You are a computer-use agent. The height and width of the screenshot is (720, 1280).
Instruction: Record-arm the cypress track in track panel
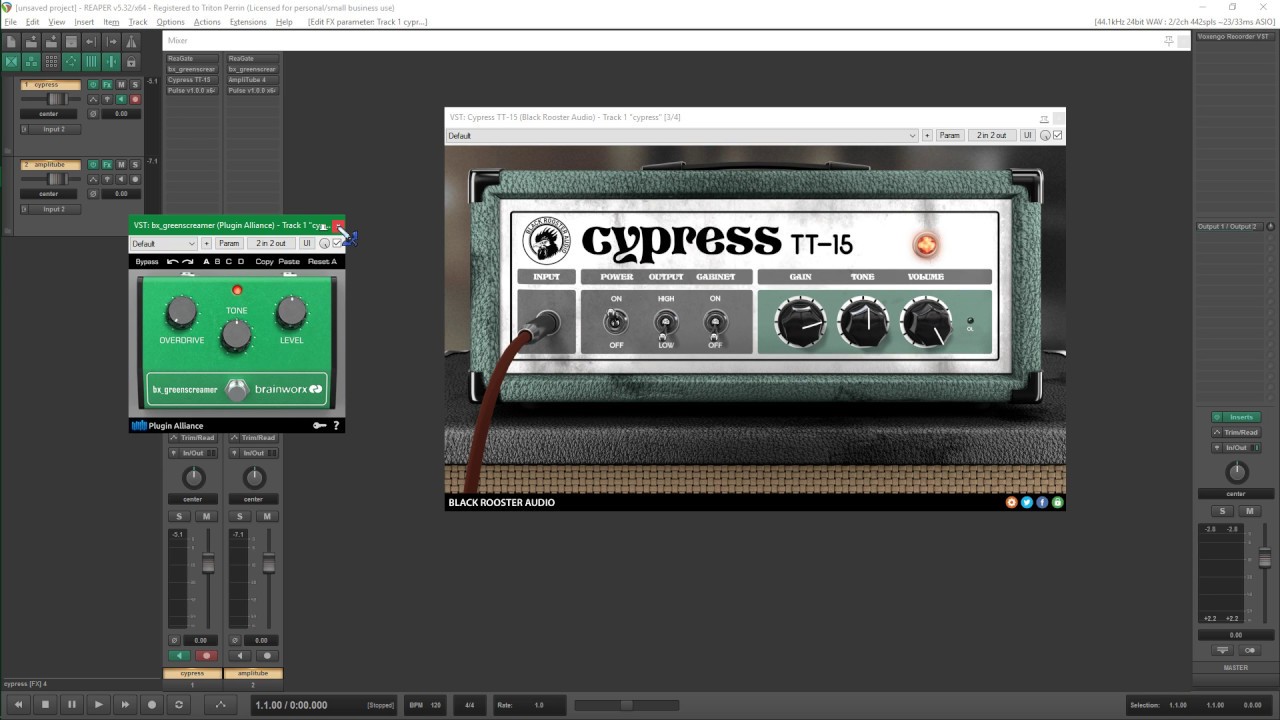[135, 99]
